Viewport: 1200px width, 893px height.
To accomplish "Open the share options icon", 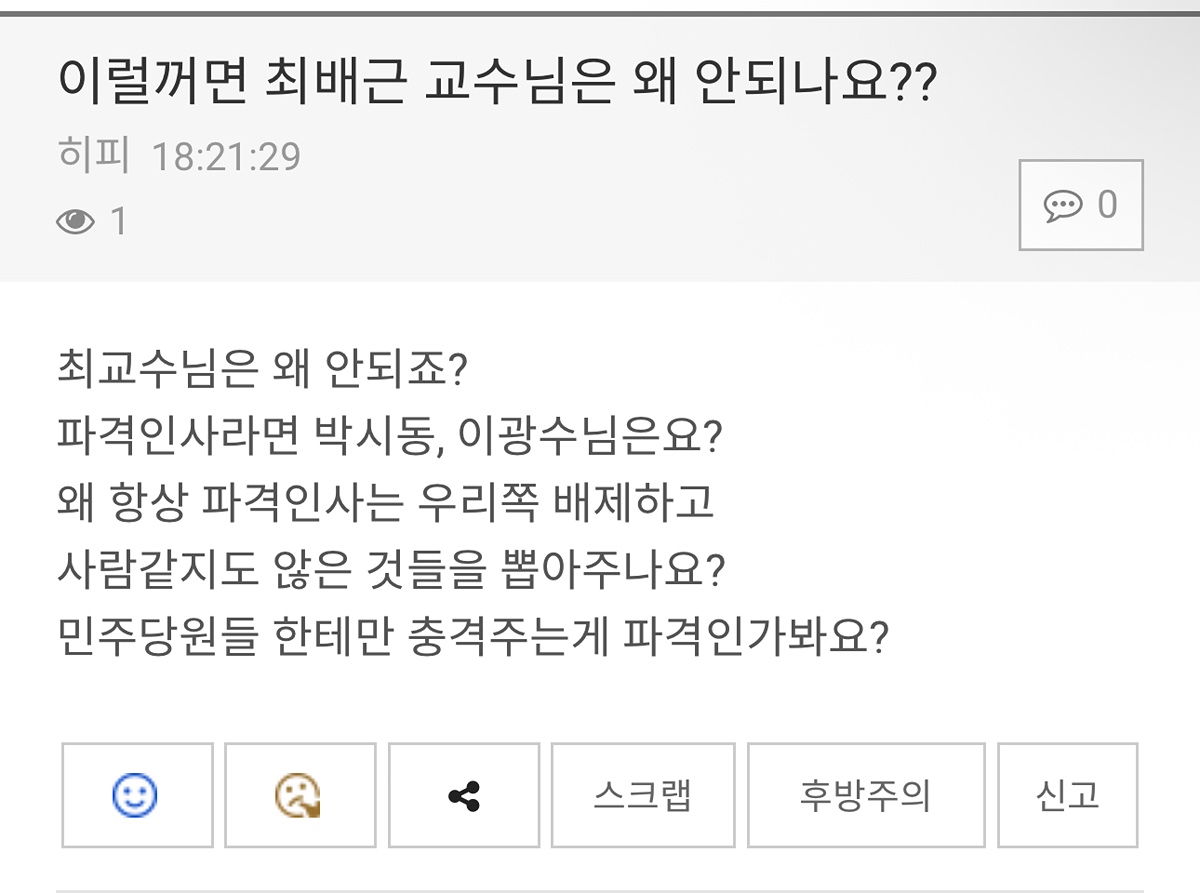I will [x=463, y=796].
